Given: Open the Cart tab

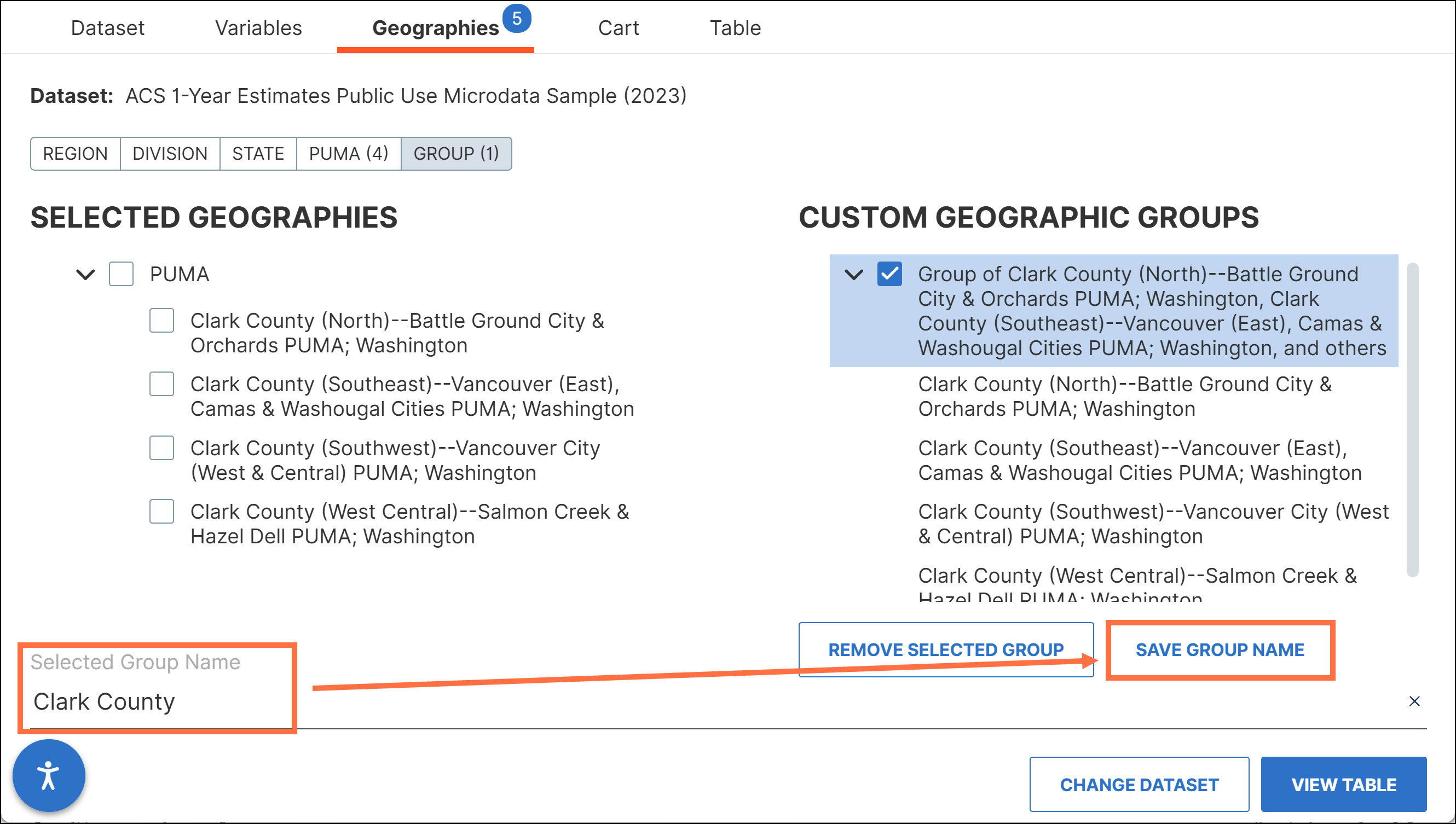Looking at the screenshot, I should [618, 28].
